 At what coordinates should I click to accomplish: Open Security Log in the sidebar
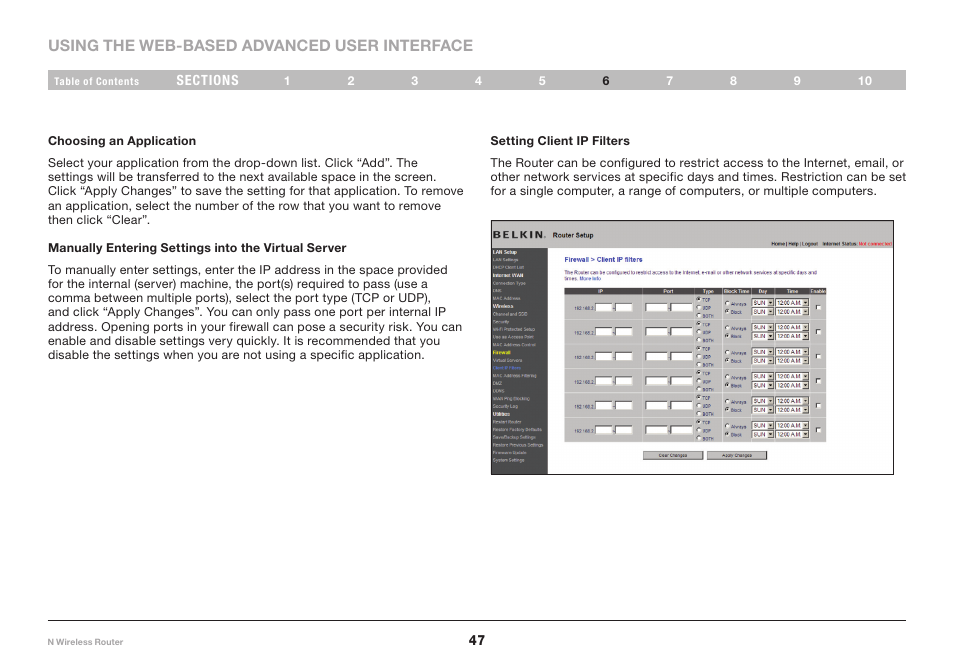[x=506, y=406]
